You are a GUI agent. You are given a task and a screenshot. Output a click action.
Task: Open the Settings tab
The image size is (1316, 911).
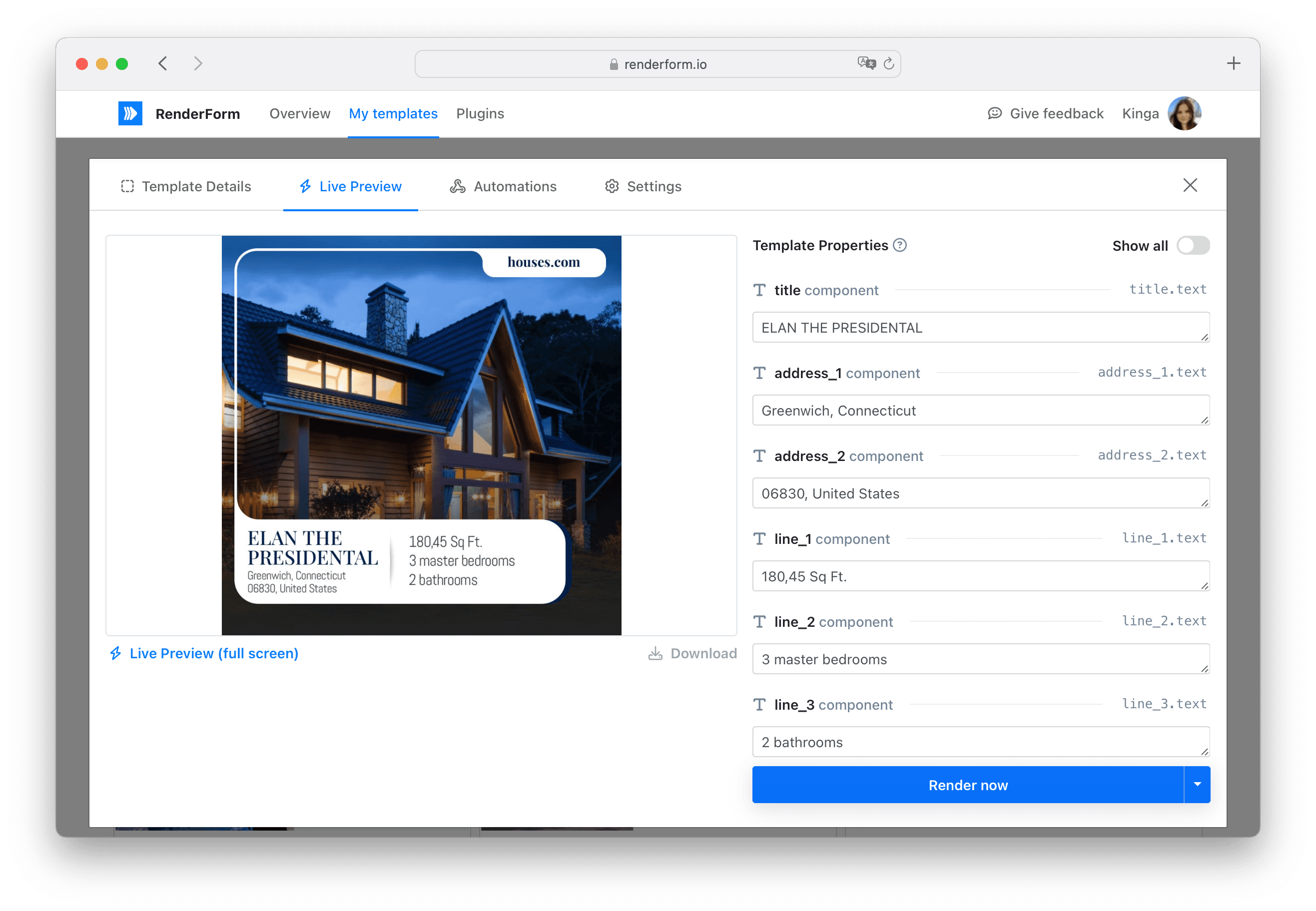643,187
